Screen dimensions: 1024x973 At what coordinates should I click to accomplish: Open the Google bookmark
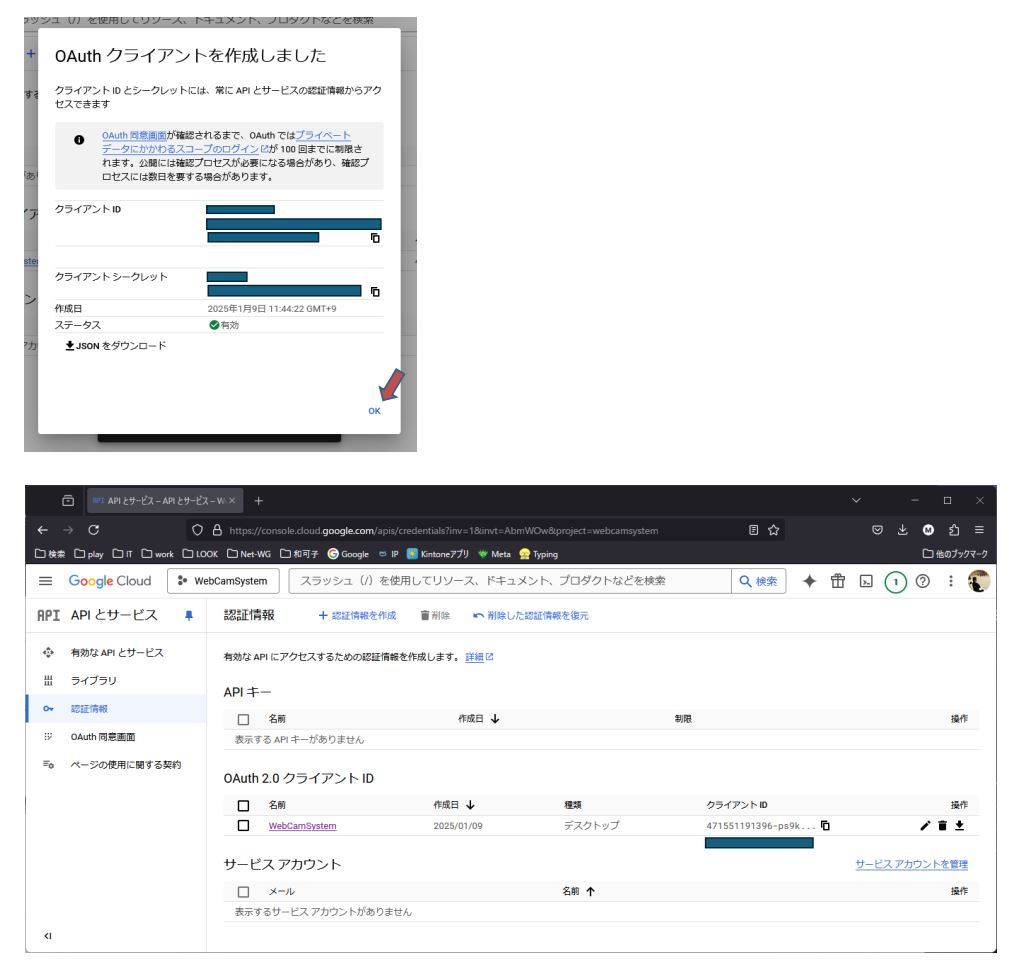348,554
